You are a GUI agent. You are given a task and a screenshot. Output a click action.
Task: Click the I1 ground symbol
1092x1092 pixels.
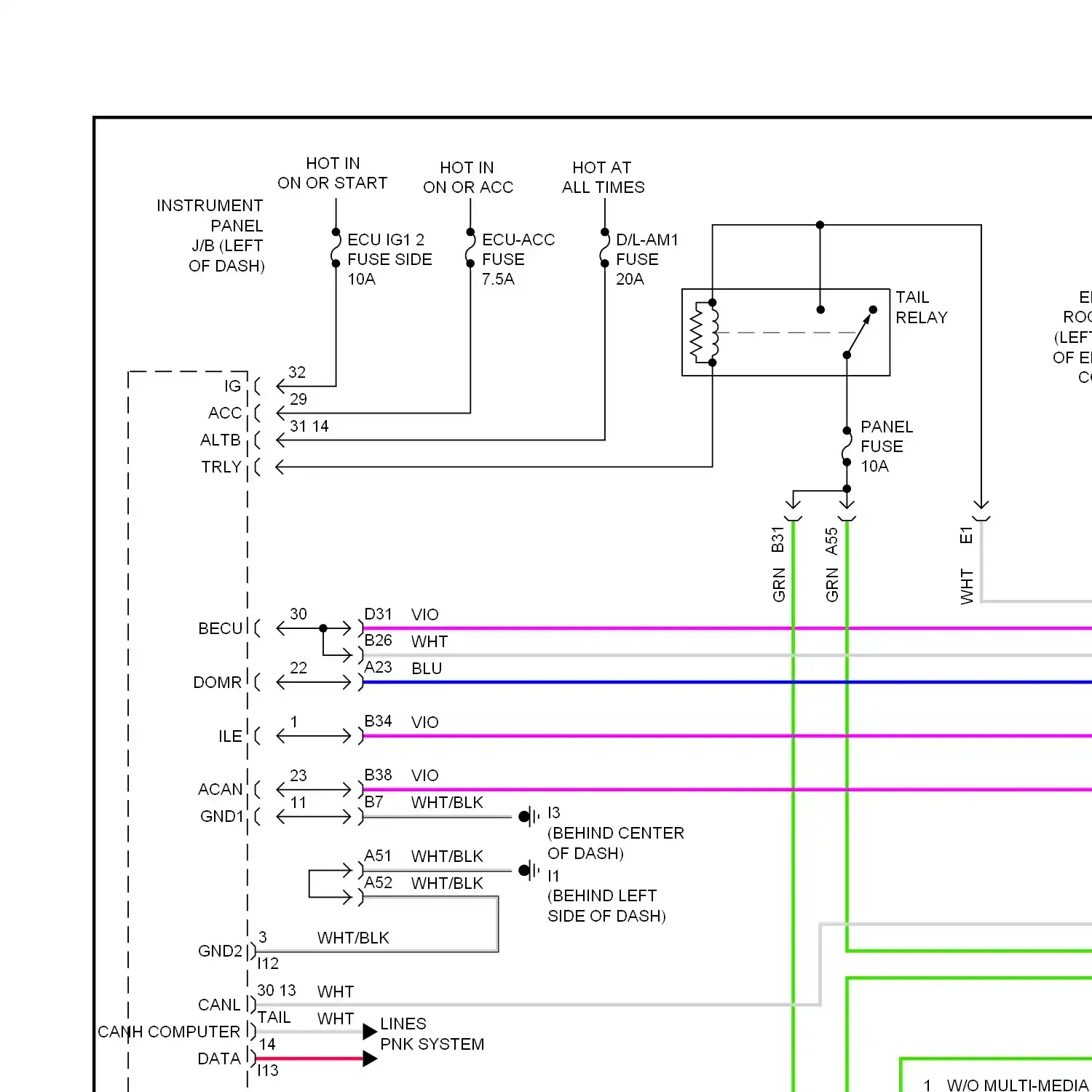529,871
